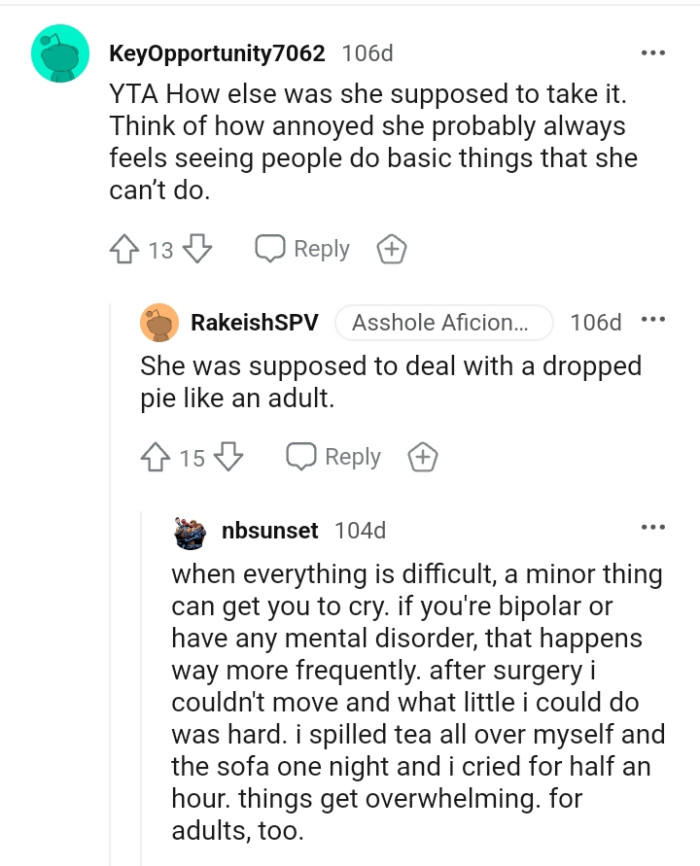
Task: Upvote RakeishSPV's reply
Action: point(157,457)
